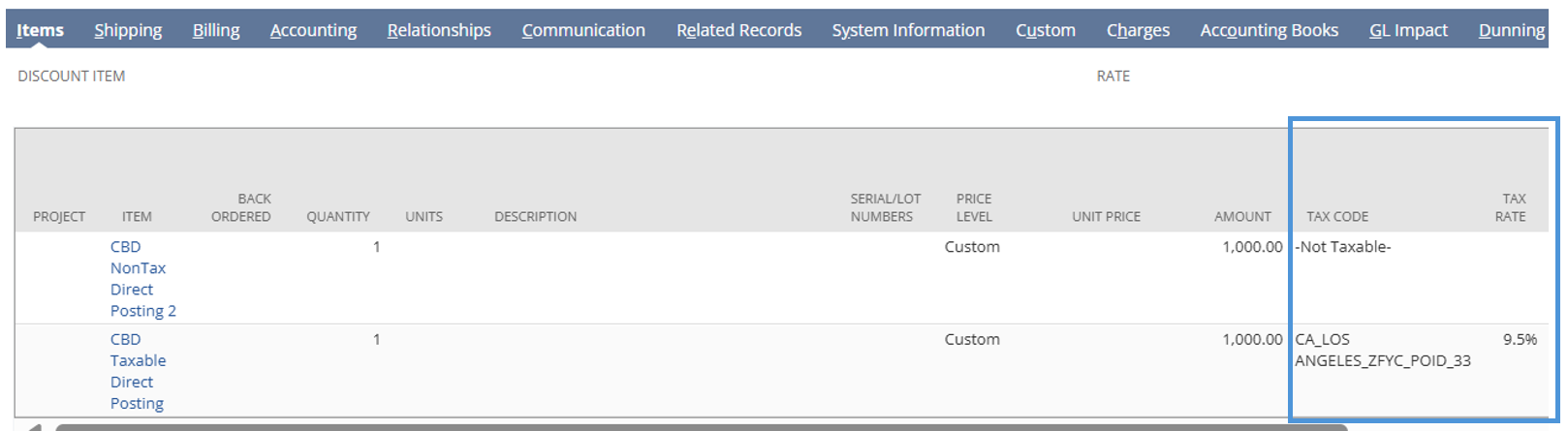Select the CA_LOS ANGELES tax code cell
The image size is (1568, 431).
point(1382,350)
